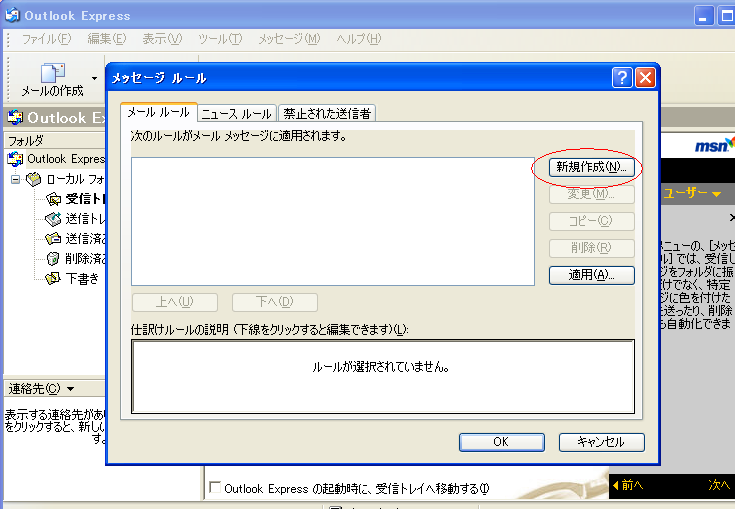Open the メッセージ(M) menu

pos(289,39)
